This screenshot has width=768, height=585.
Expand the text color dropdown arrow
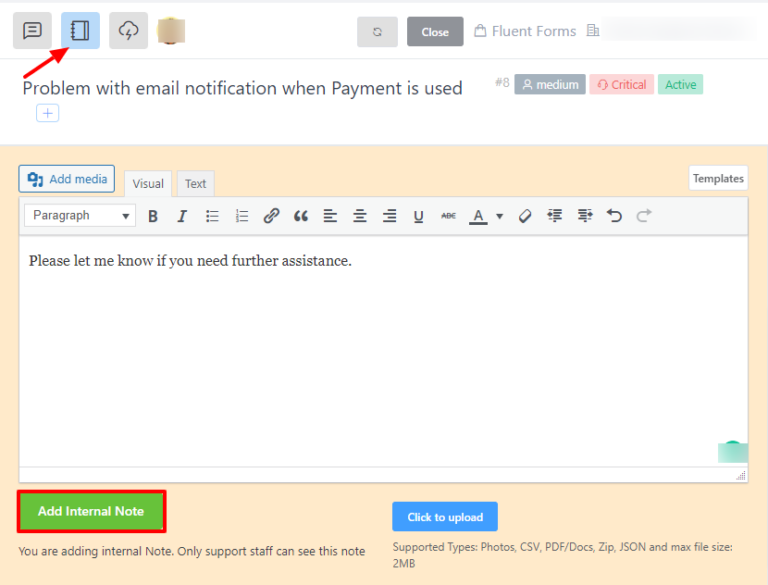(499, 216)
